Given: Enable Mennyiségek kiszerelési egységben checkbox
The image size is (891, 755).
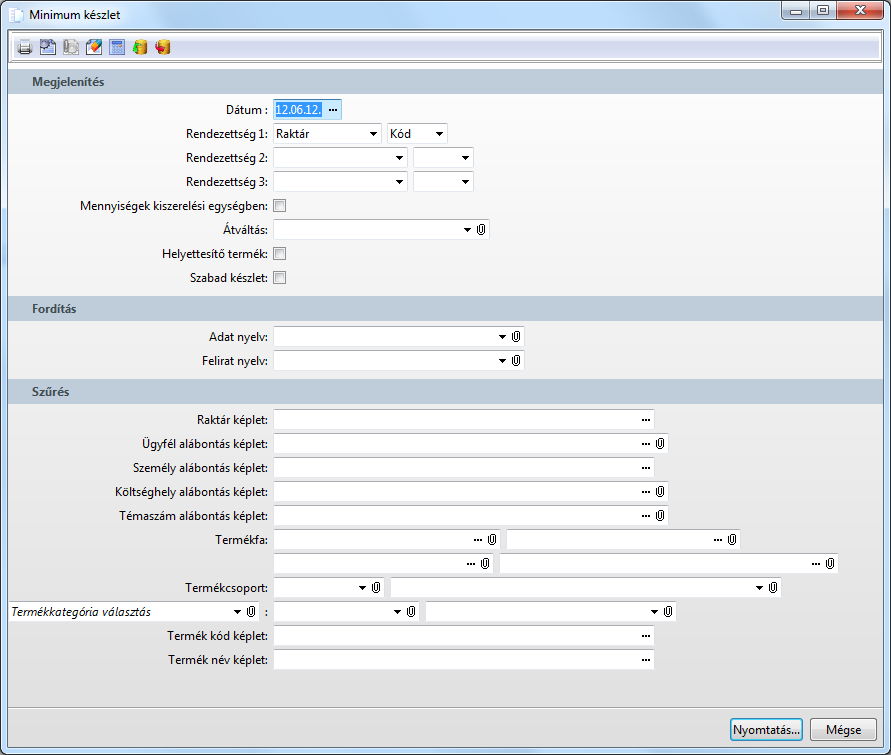Looking at the screenshot, I should (280, 206).
